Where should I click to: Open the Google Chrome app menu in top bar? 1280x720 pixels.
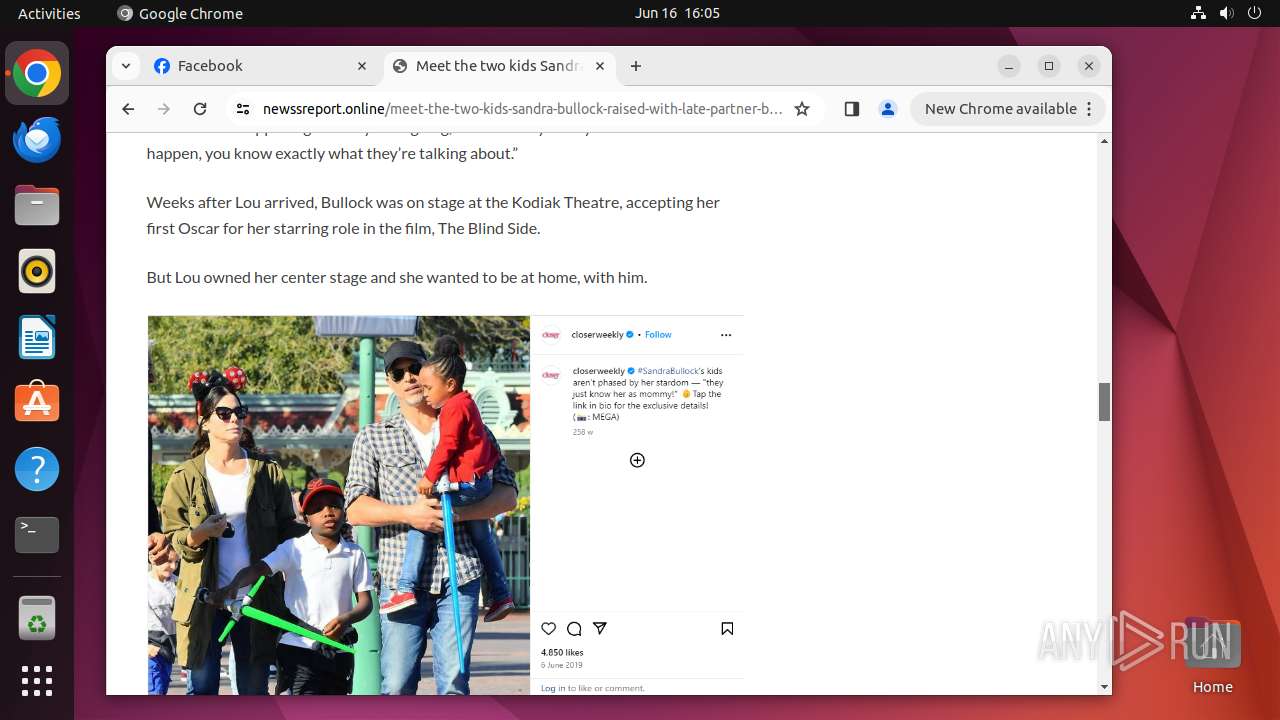click(180, 13)
